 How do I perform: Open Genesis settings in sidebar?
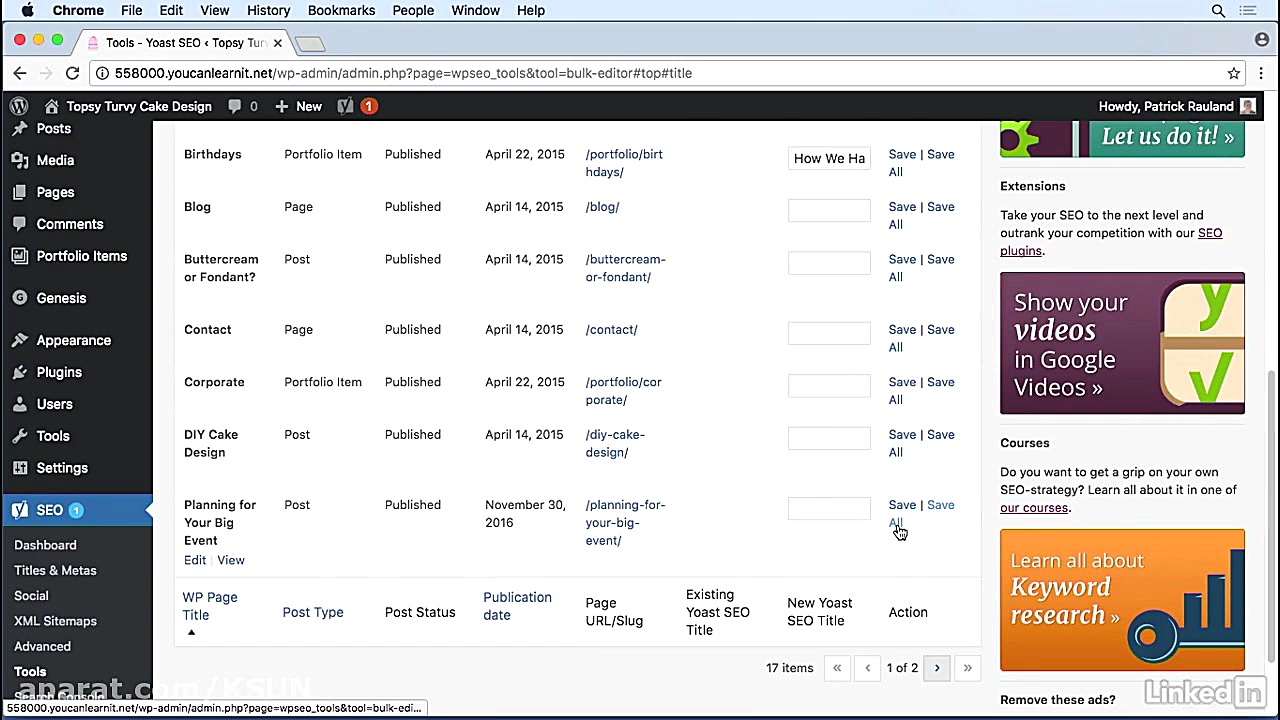pyautogui.click(x=61, y=298)
